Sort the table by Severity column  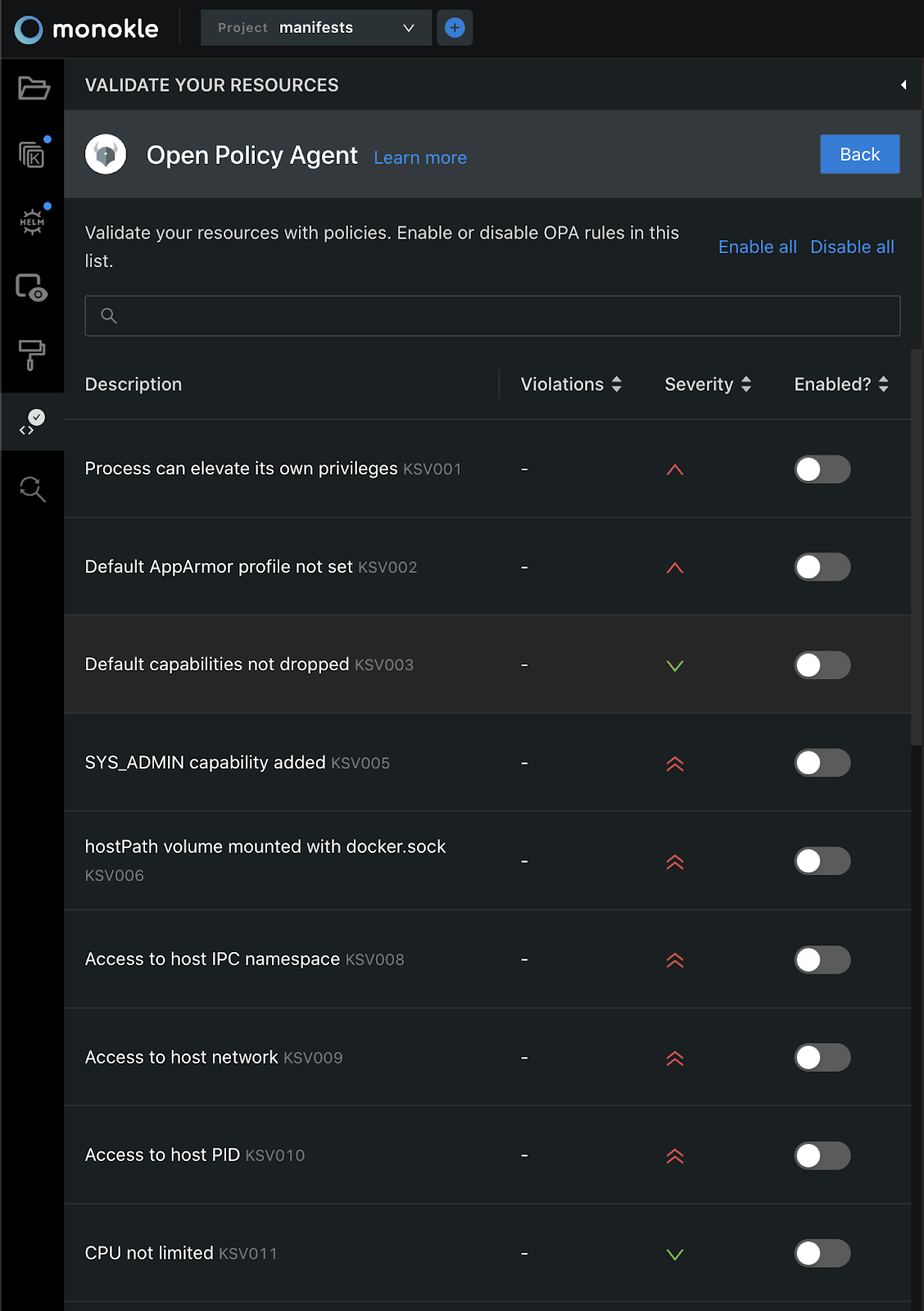click(708, 384)
